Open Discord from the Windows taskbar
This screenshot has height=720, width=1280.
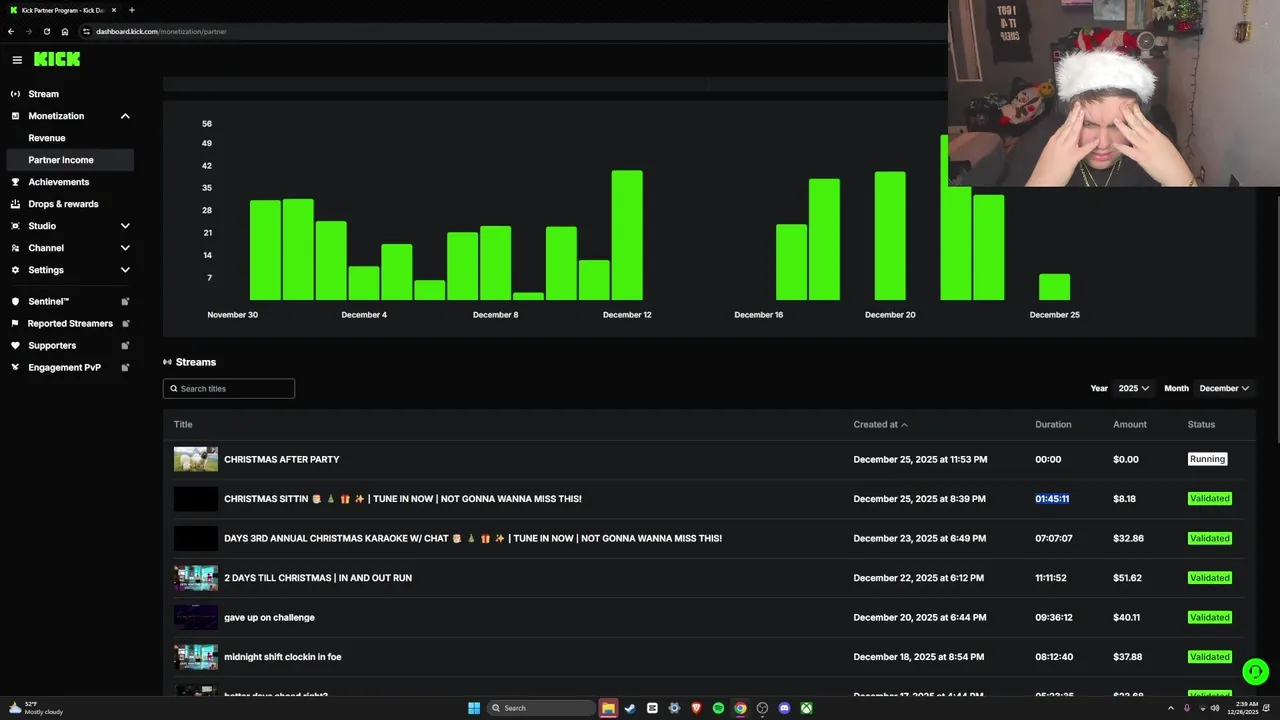(x=784, y=708)
